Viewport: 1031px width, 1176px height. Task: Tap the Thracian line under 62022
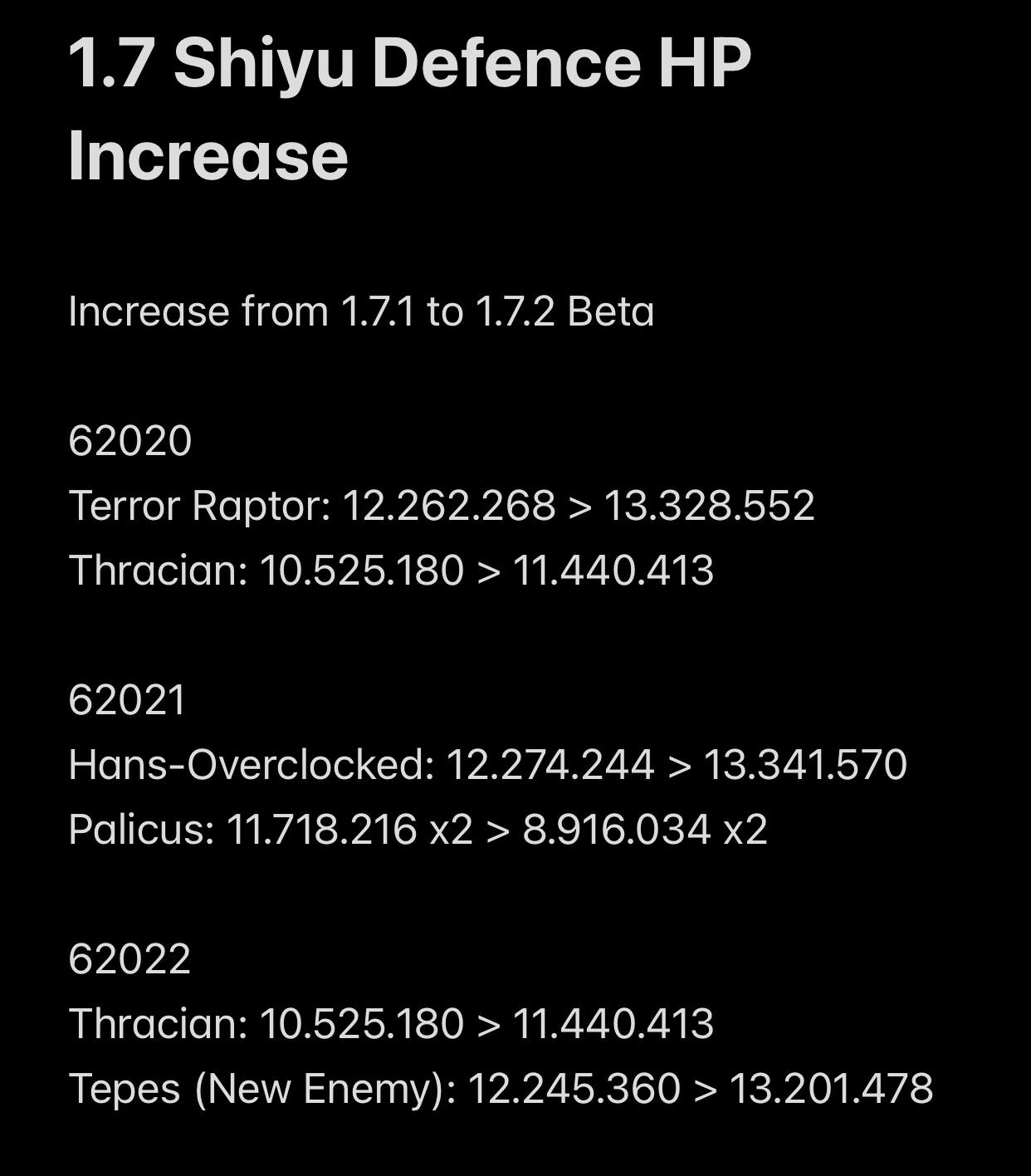(x=391, y=1023)
